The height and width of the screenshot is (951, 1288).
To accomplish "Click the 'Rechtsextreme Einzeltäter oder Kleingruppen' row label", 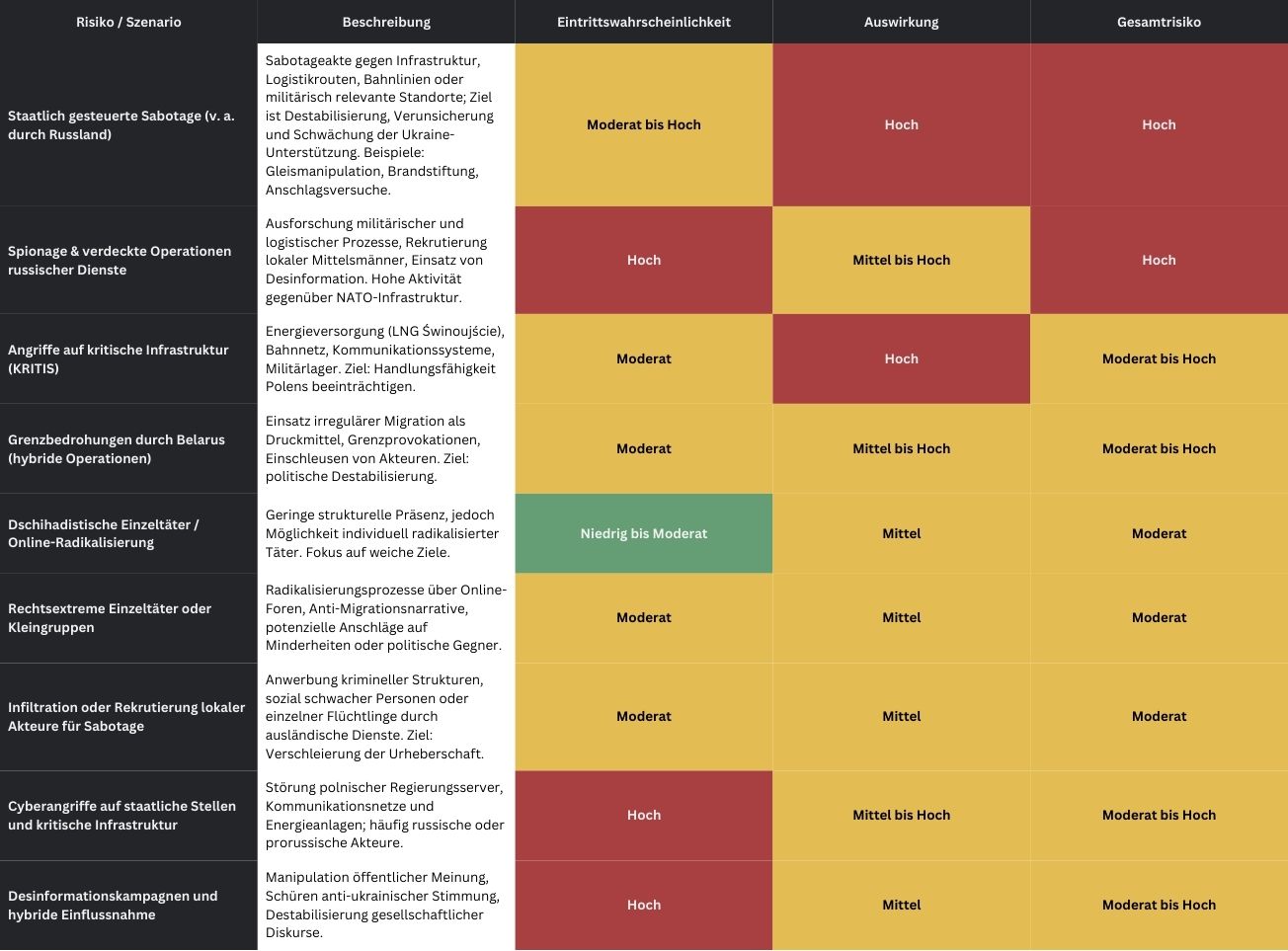I will coord(110,618).
